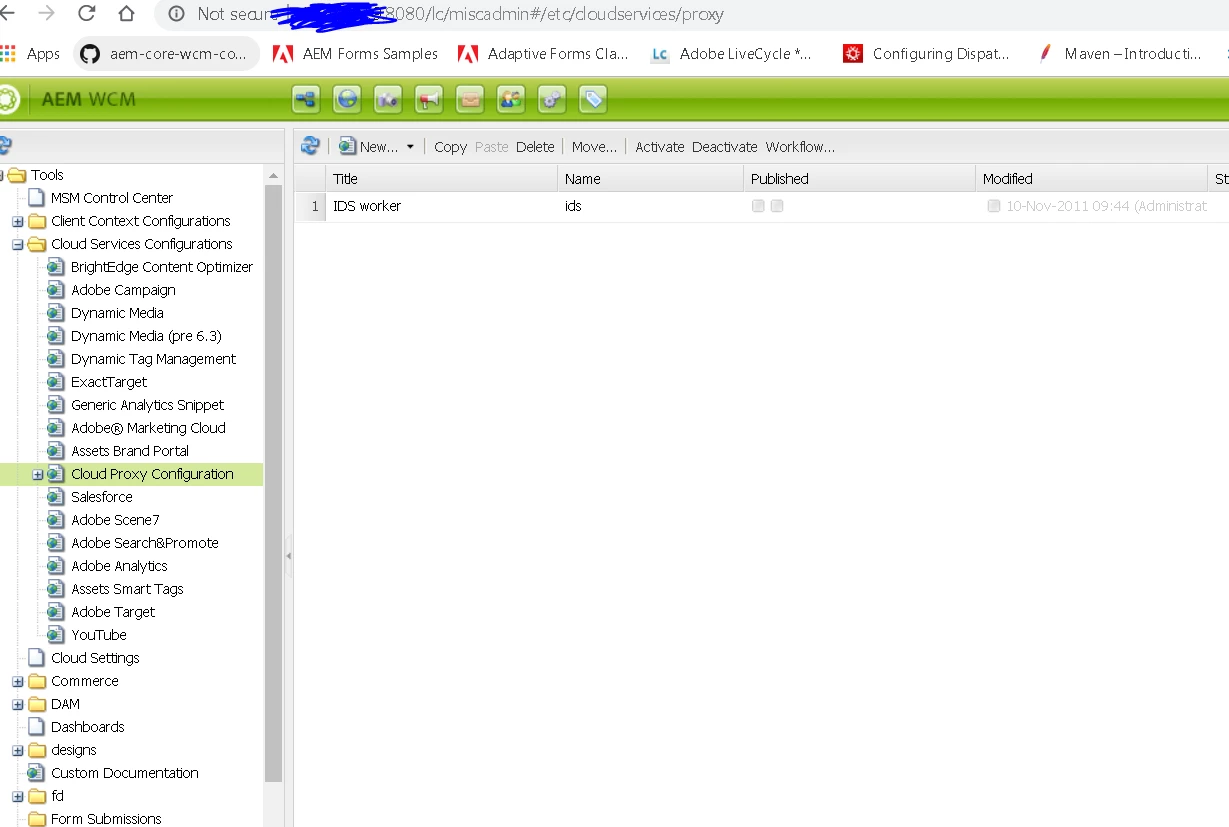This screenshot has height=827, width=1229.
Task: Click Deactivate in the toolbar
Action: tap(725, 147)
